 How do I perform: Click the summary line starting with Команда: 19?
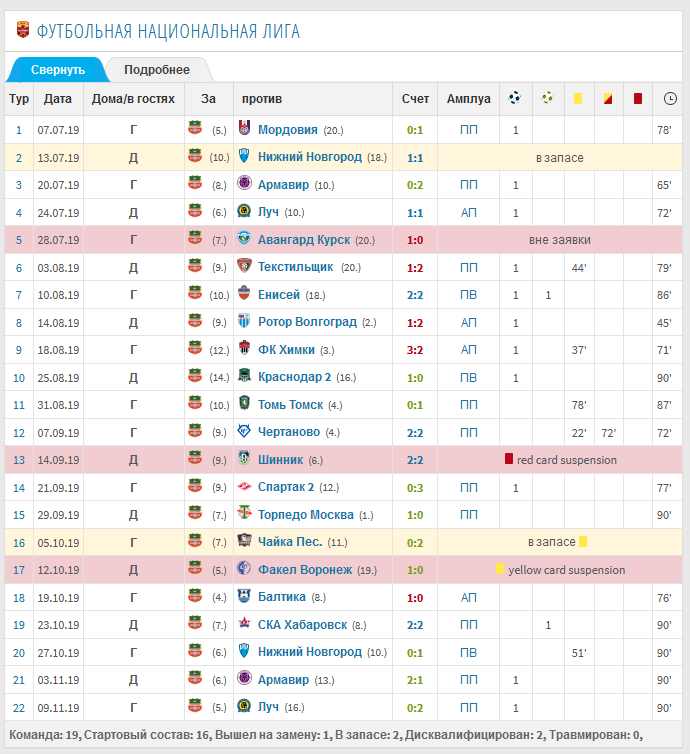point(326,735)
